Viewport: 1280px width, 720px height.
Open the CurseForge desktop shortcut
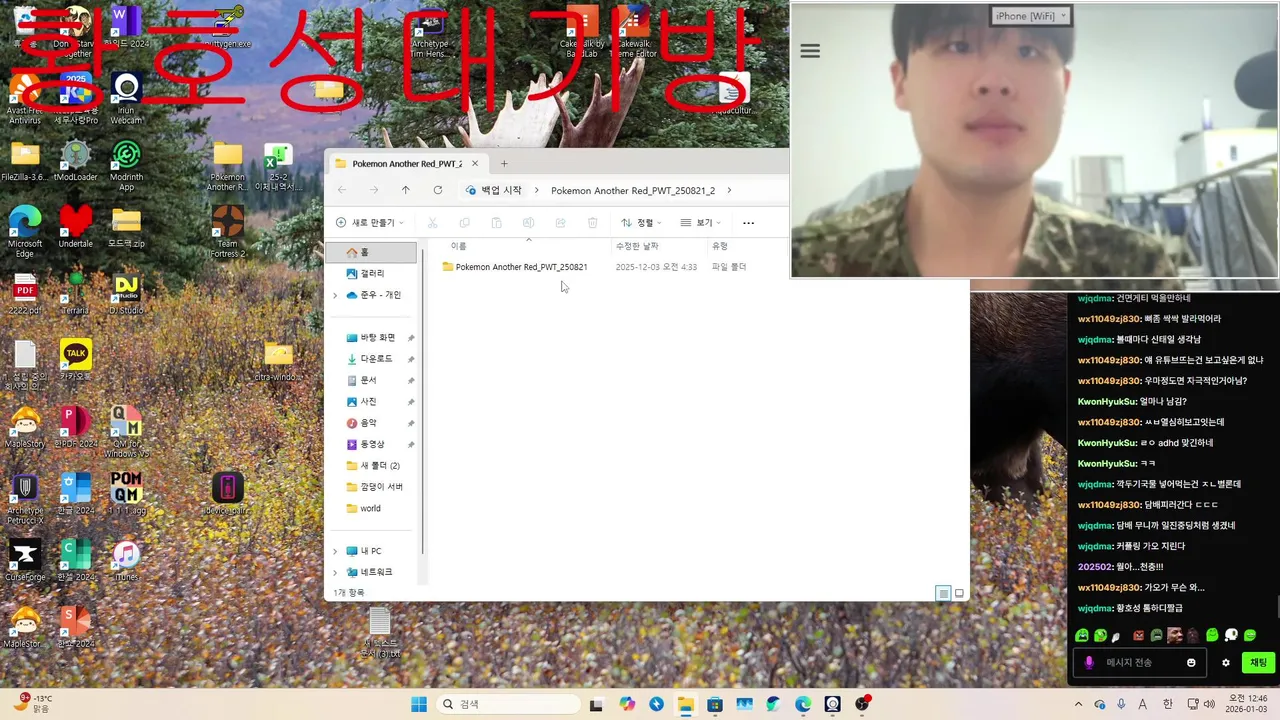24,561
